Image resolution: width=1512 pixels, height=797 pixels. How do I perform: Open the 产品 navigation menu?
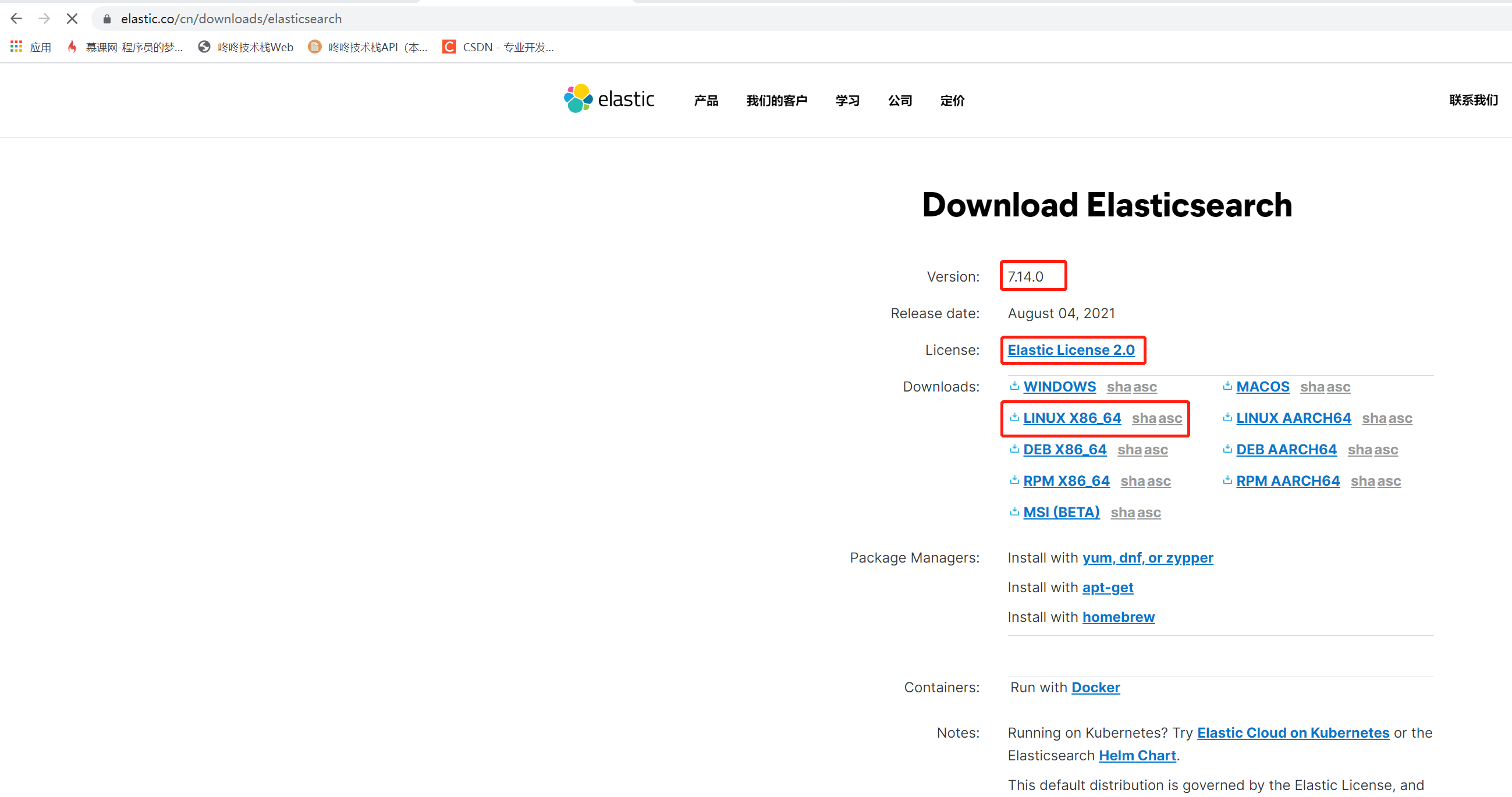click(705, 101)
